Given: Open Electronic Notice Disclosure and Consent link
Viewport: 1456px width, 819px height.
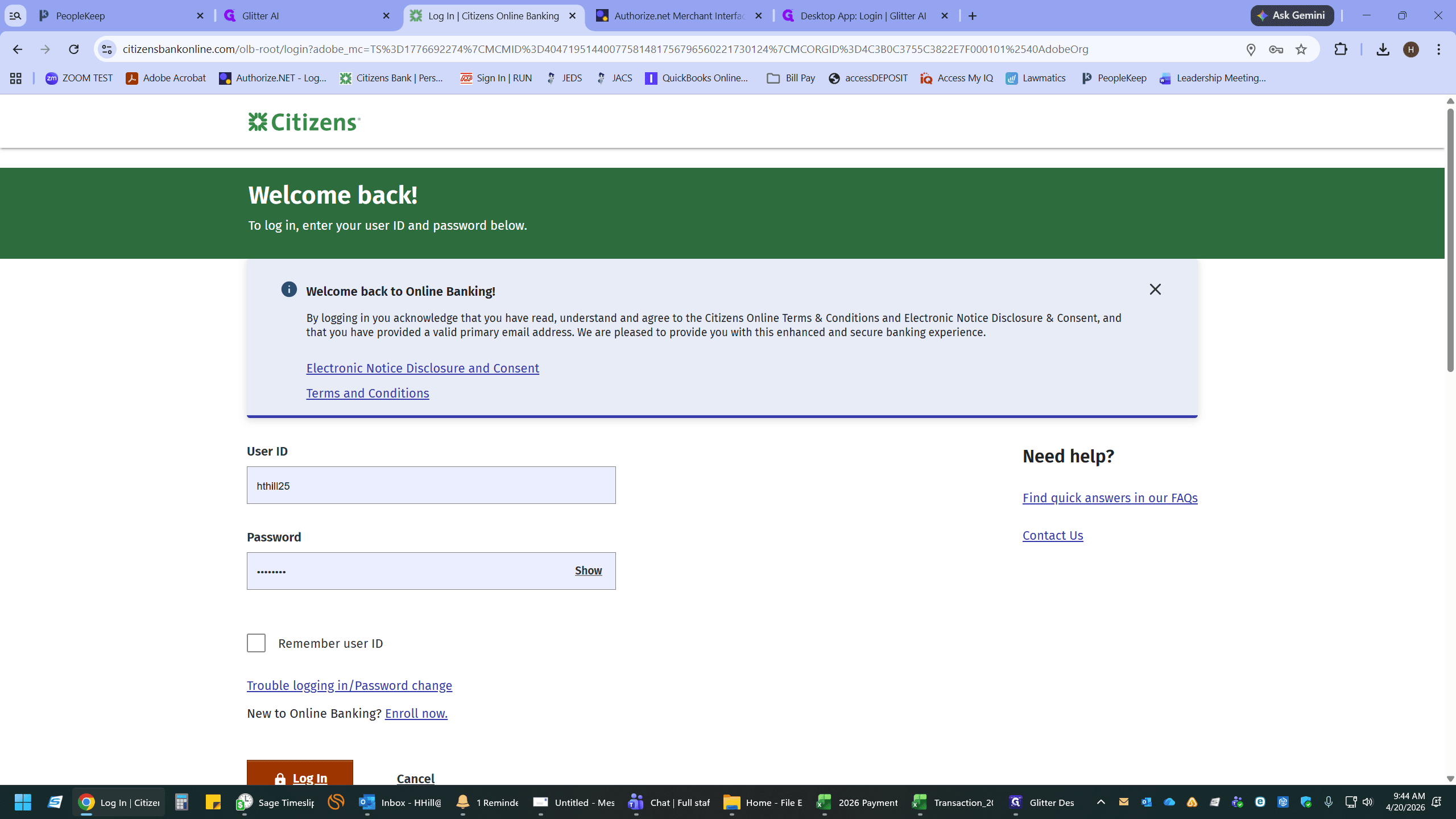Looking at the screenshot, I should click(423, 368).
